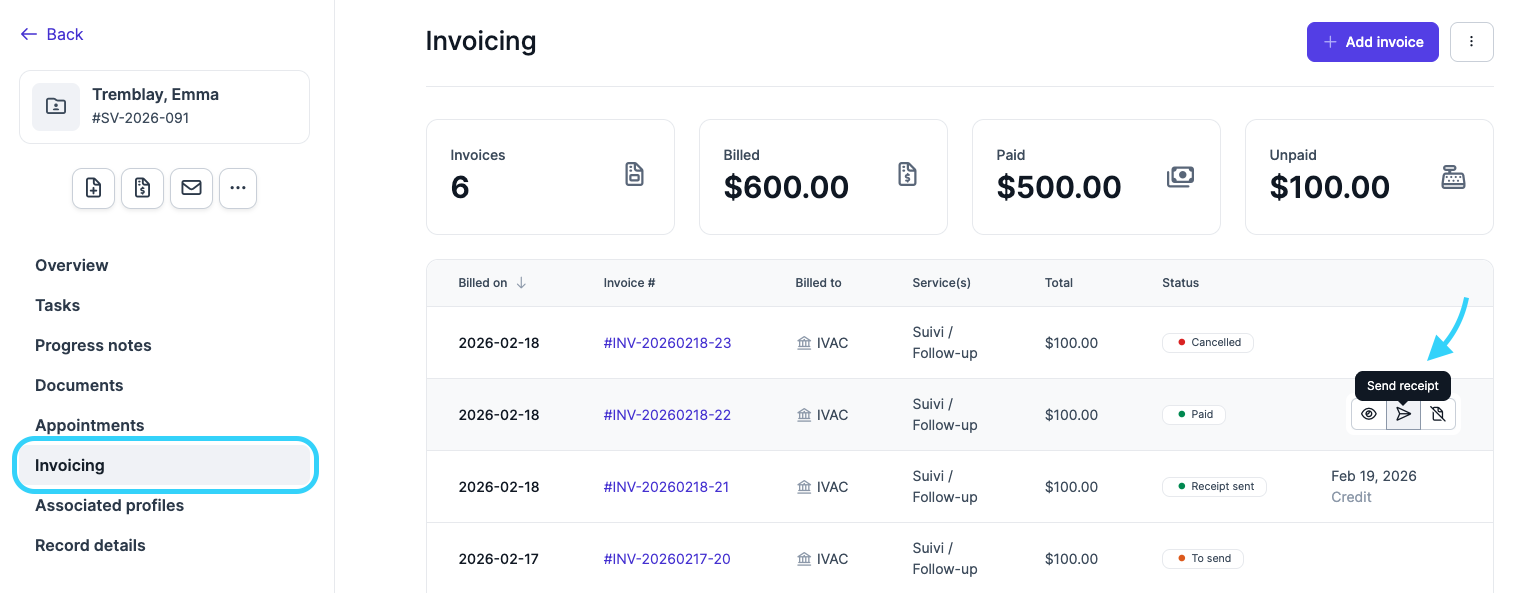The width and height of the screenshot is (1515, 593).
Task: Click the Unpaid card register icon
Action: pos(1453,177)
